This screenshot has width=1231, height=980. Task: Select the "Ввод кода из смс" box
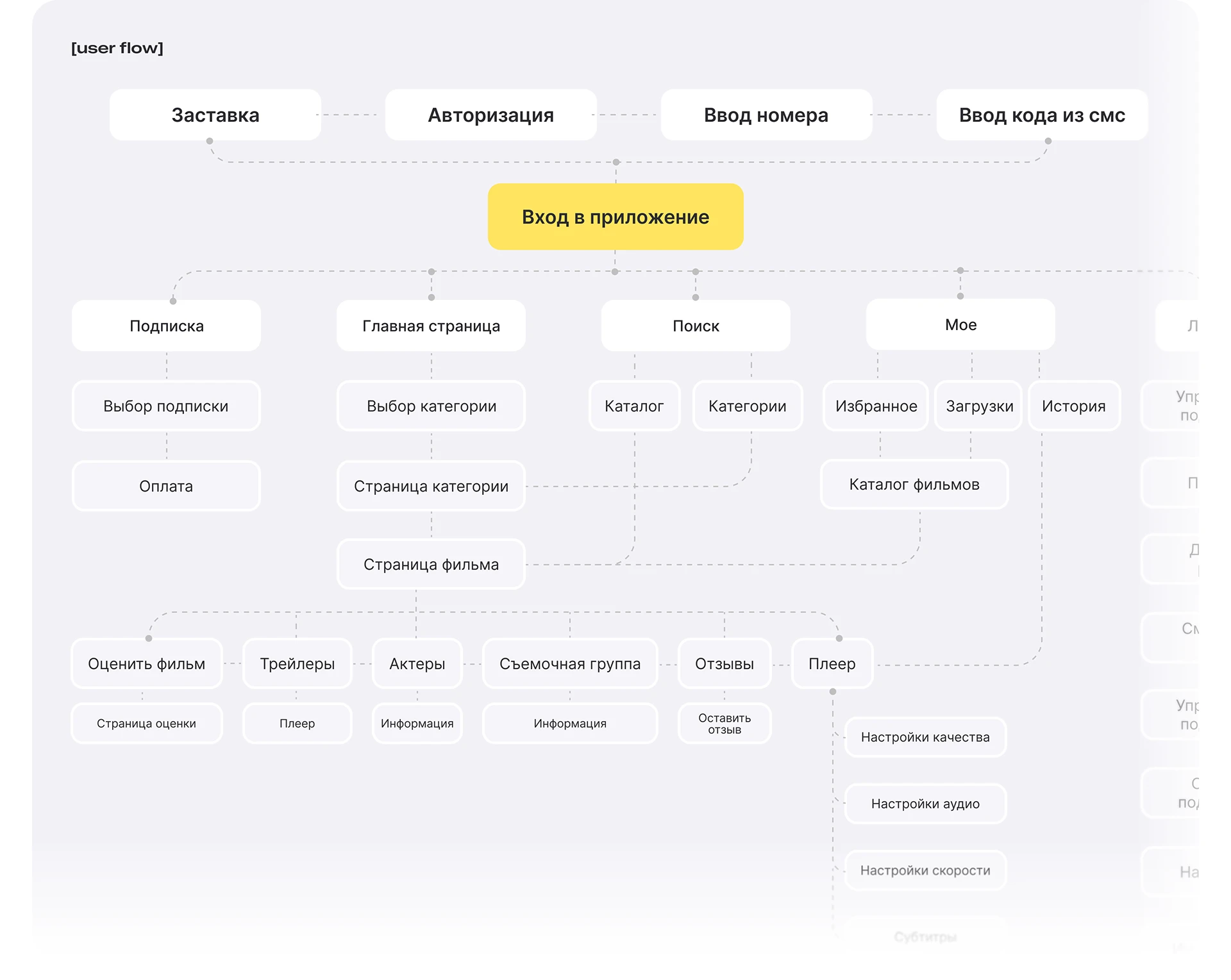[x=1042, y=115]
